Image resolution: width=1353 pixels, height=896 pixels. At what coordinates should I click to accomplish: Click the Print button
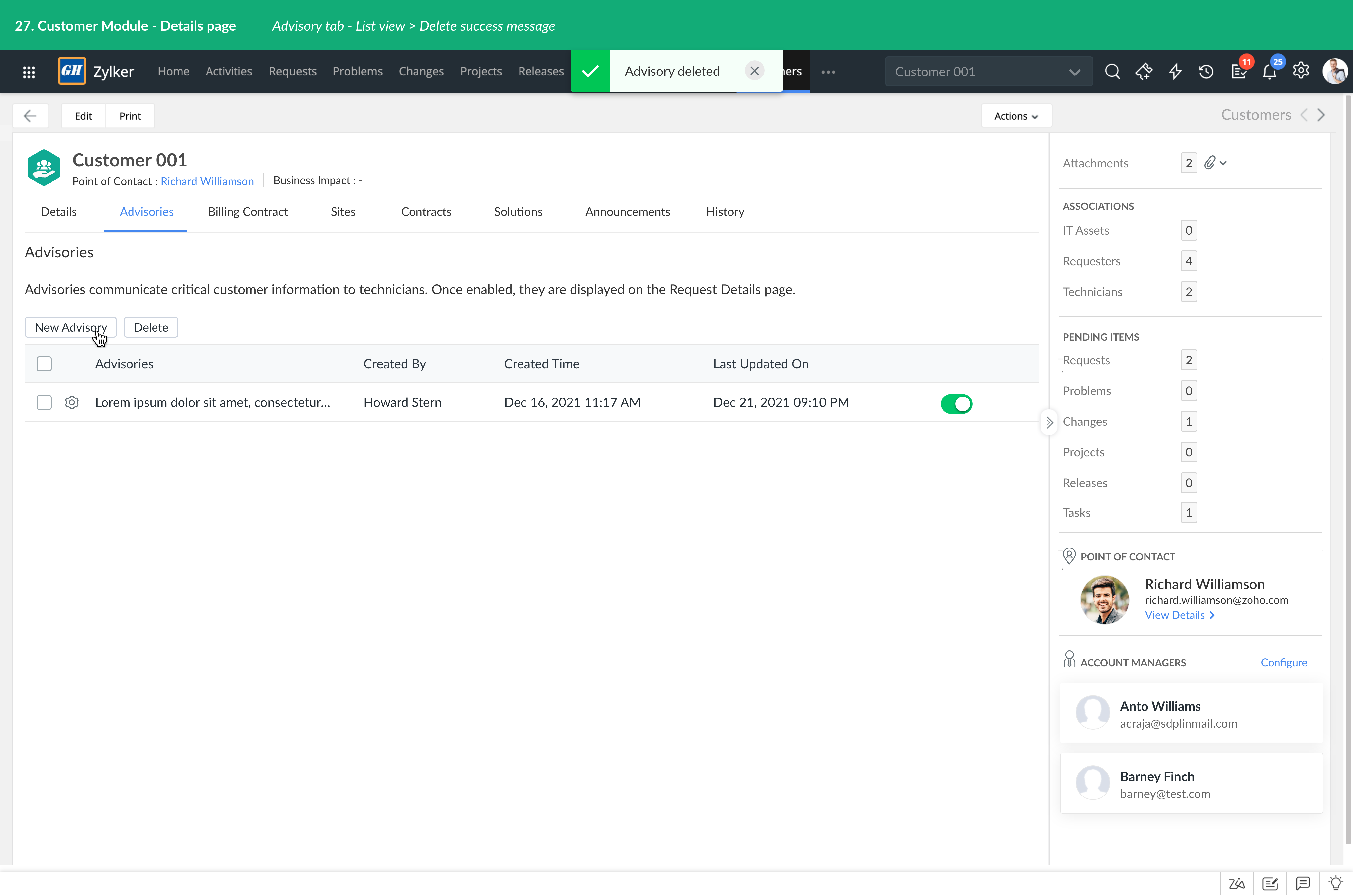[130, 116]
